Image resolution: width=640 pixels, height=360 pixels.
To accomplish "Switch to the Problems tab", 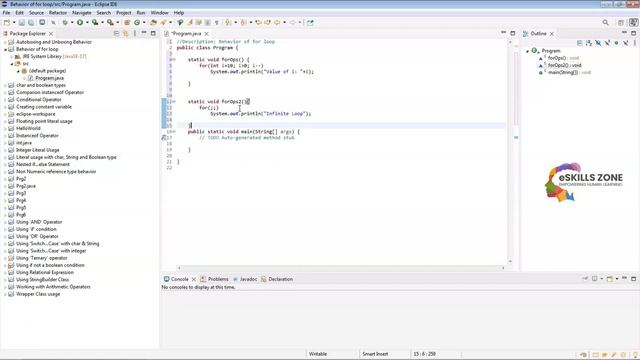I will coord(214,279).
